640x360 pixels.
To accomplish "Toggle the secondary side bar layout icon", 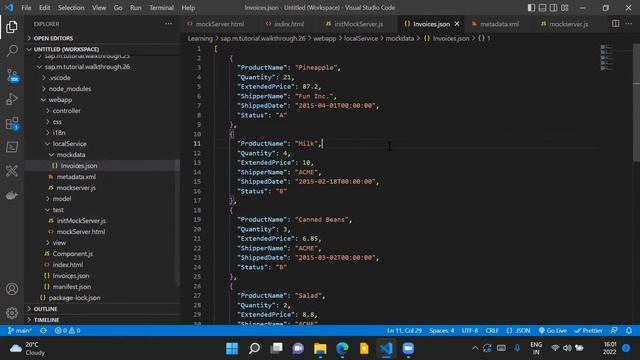I will point(553,8).
